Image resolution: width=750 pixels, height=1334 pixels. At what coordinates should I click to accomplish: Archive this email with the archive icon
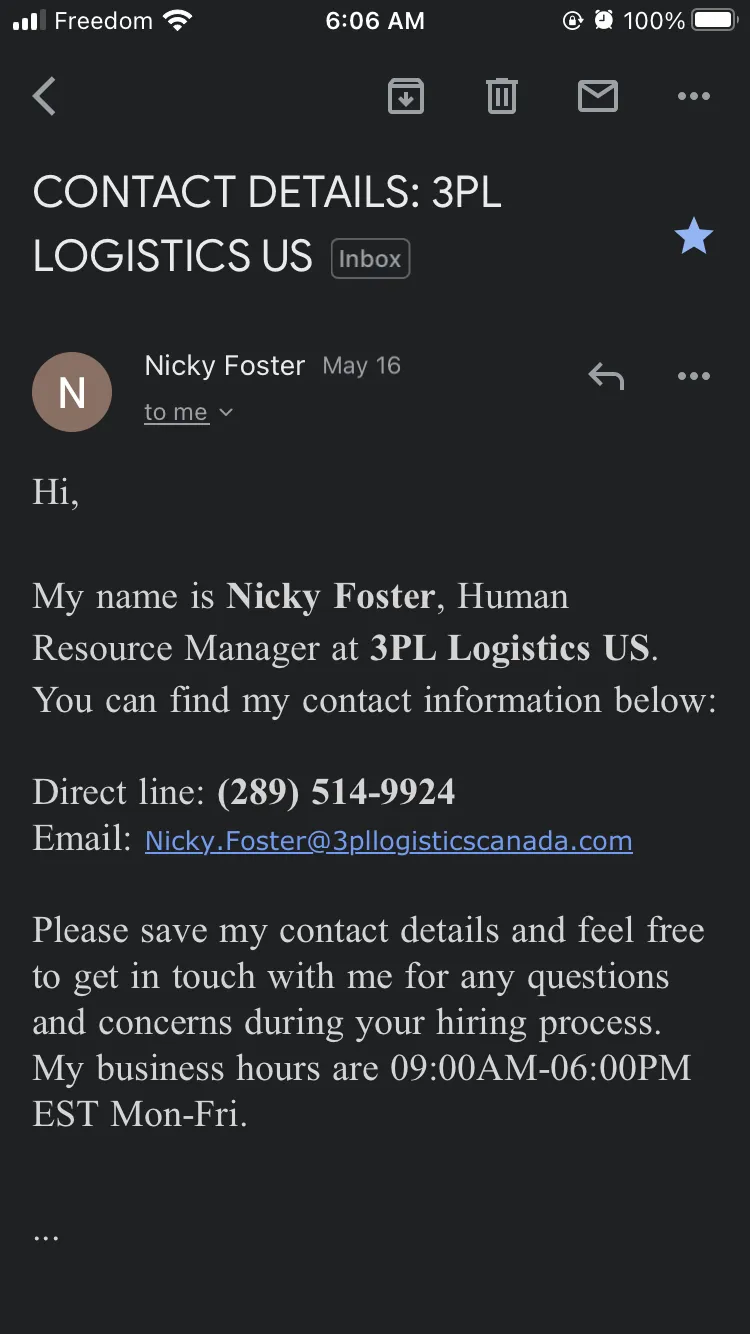coord(405,97)
